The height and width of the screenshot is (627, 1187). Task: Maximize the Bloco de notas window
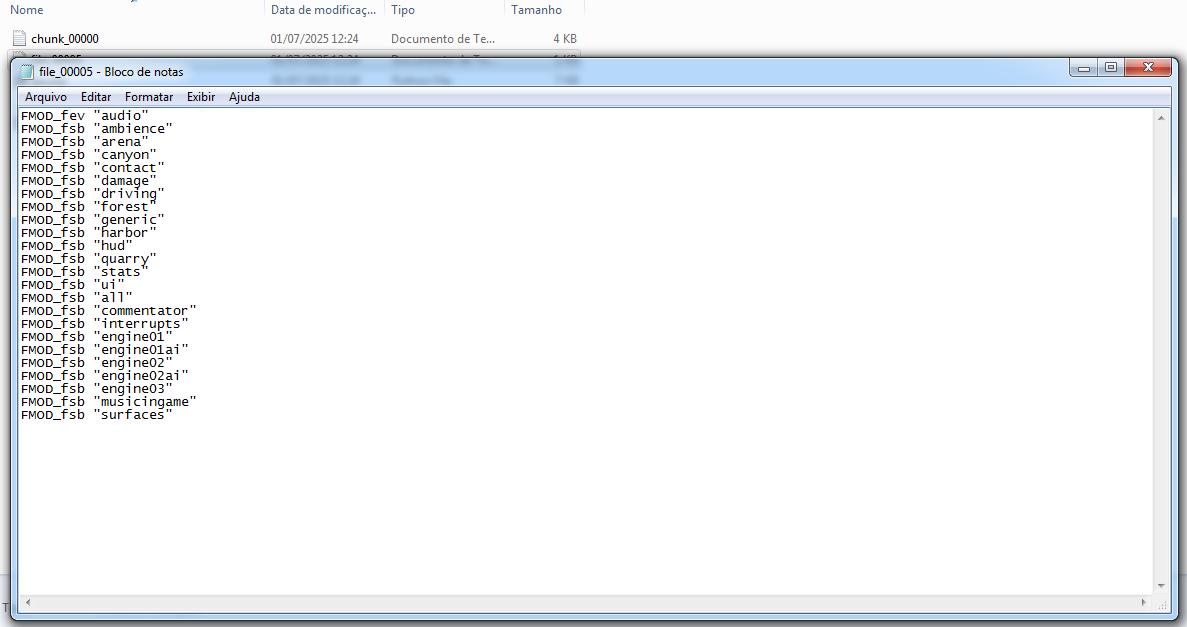[x=1111, y=67]
